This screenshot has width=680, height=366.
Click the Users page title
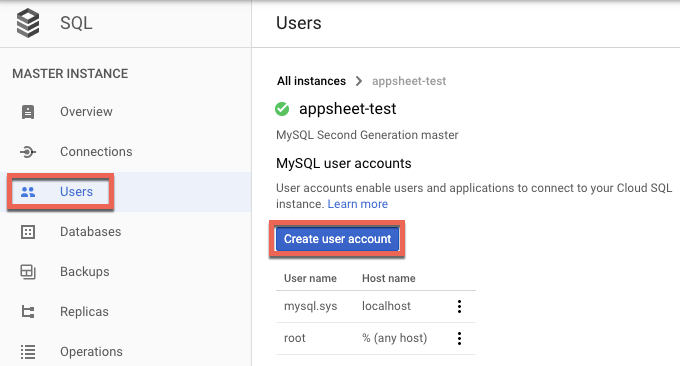pos(299,23)
